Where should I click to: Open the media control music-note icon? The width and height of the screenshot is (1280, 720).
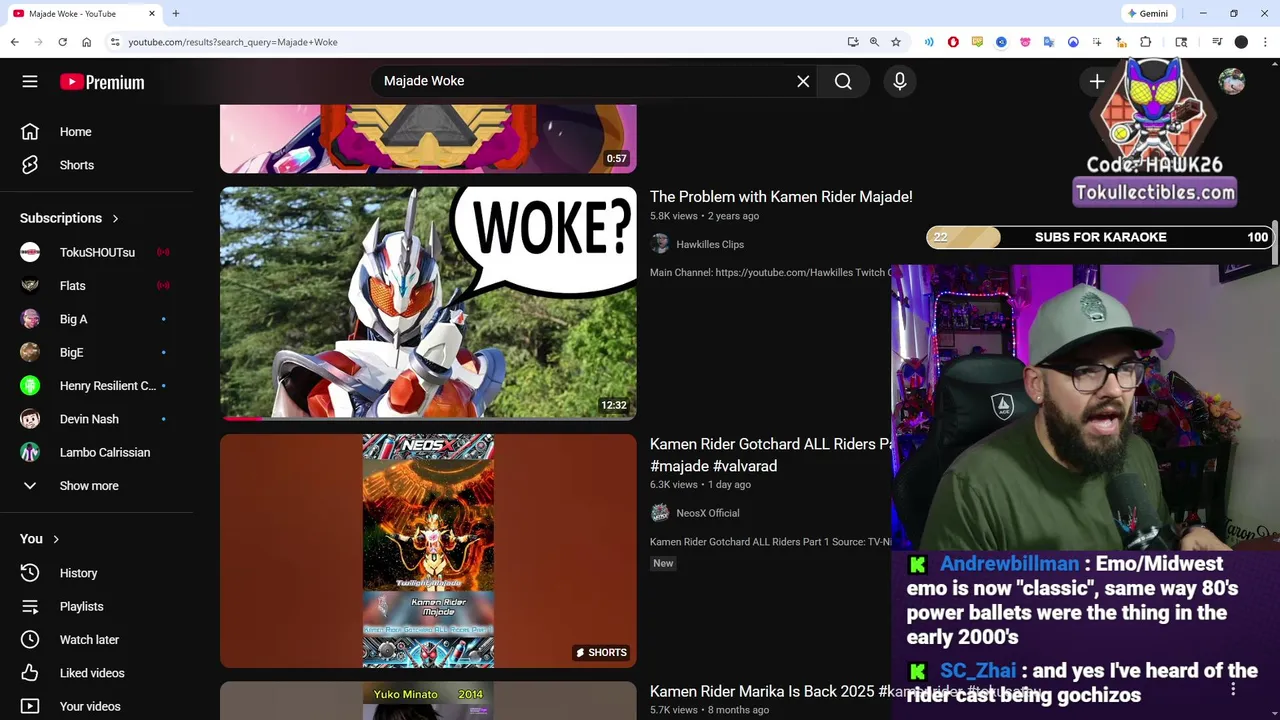click(x=1217, y=42)
